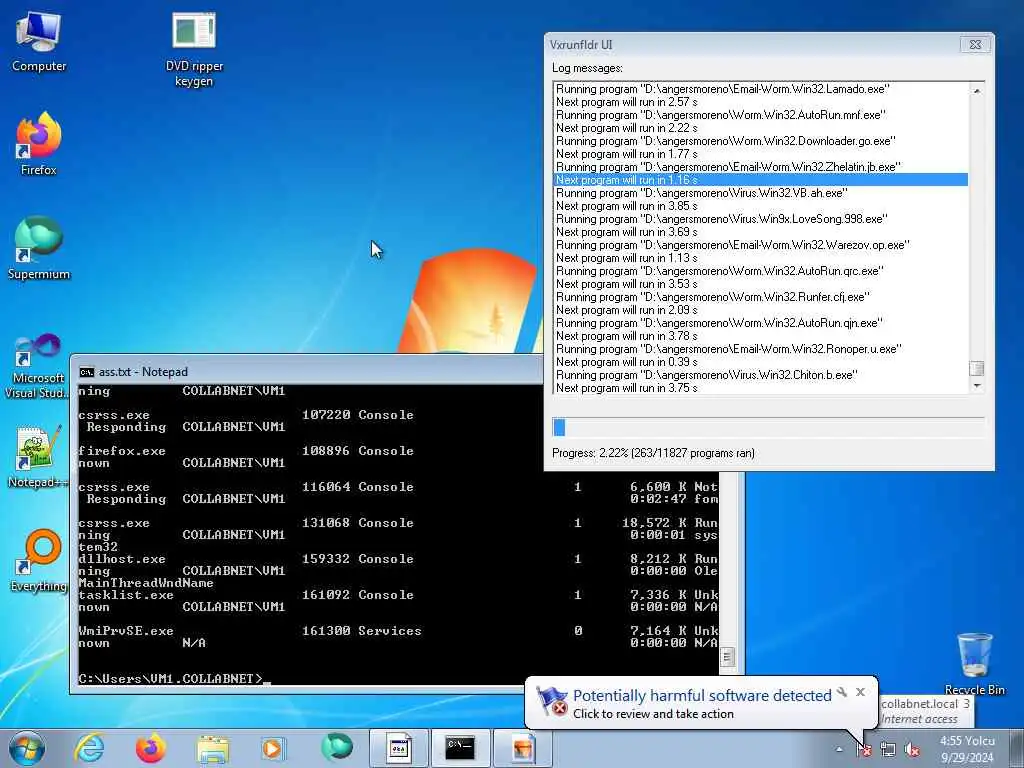This screenshot has height=768, width=1024.
Task: Open the Recycle Bin on the desktop
Action: 974,664
